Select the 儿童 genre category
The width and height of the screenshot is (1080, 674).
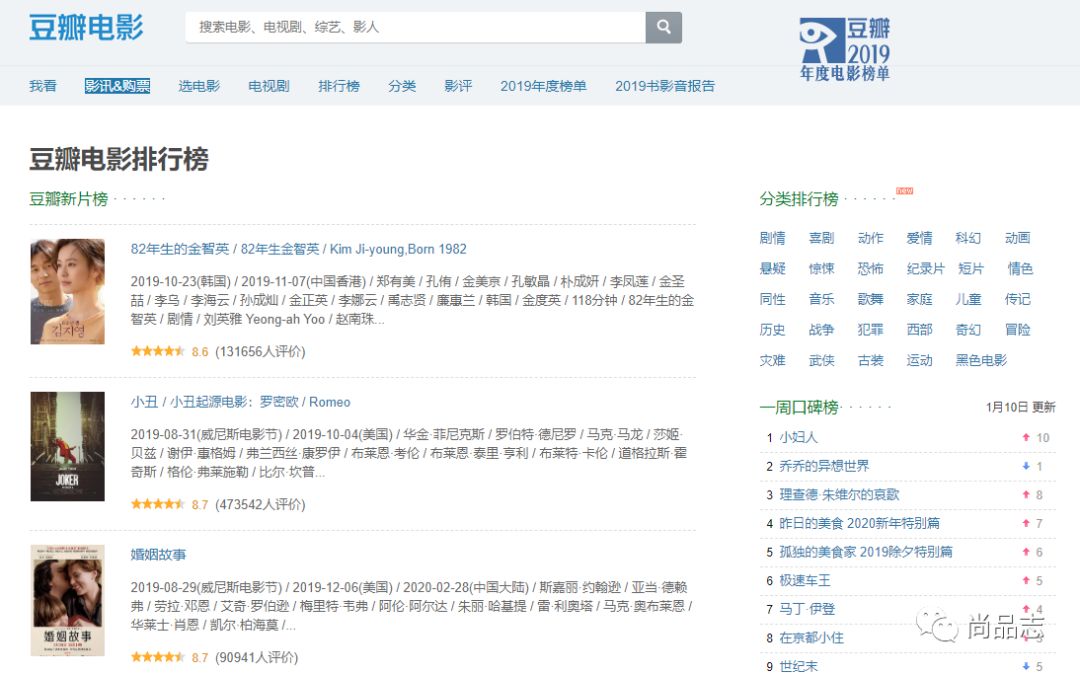pyautogui.click(x=968, y=299)
